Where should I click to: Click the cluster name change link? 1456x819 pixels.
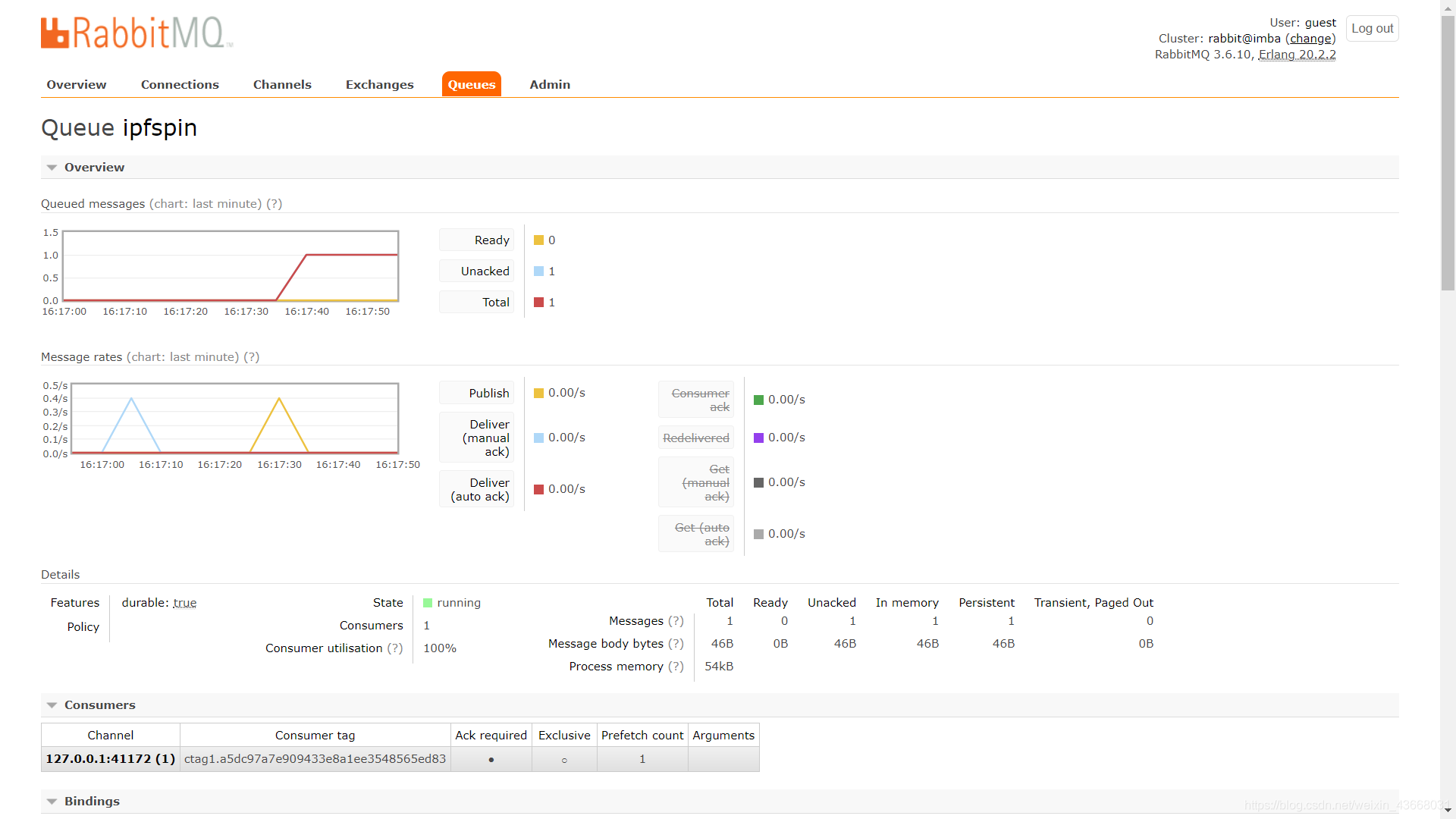(1310, 39)
